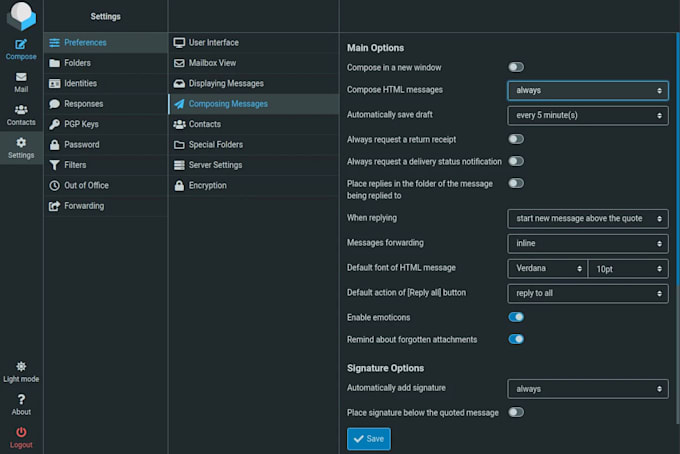Turn off forgotten attachments reminder

[x=516, y=339]
